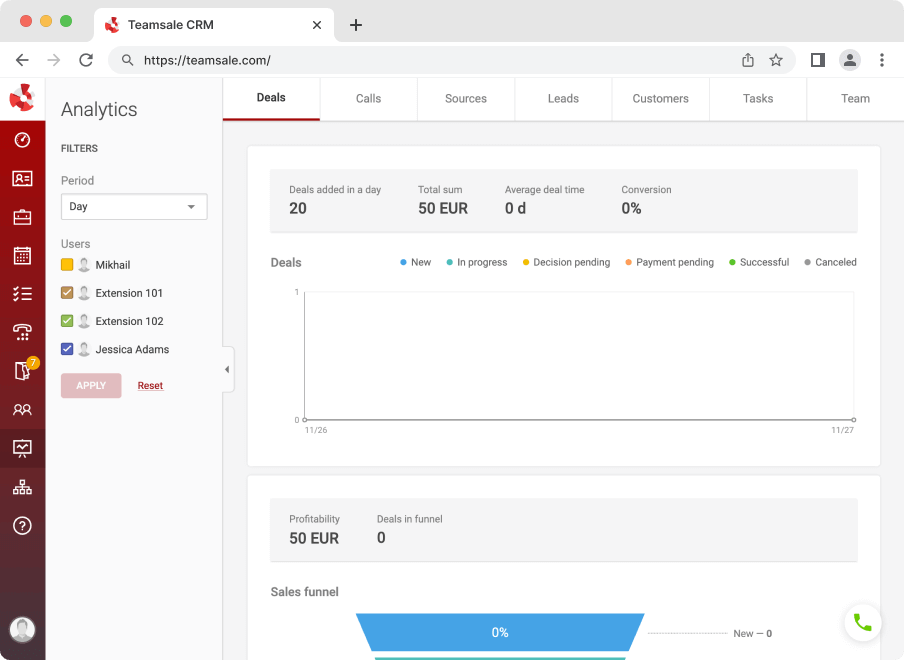This screenshot has width=904, height=660.
Task: Click the 'Deals added in a day' value 20
Action: pyautogui.click(x=297, y=209)
